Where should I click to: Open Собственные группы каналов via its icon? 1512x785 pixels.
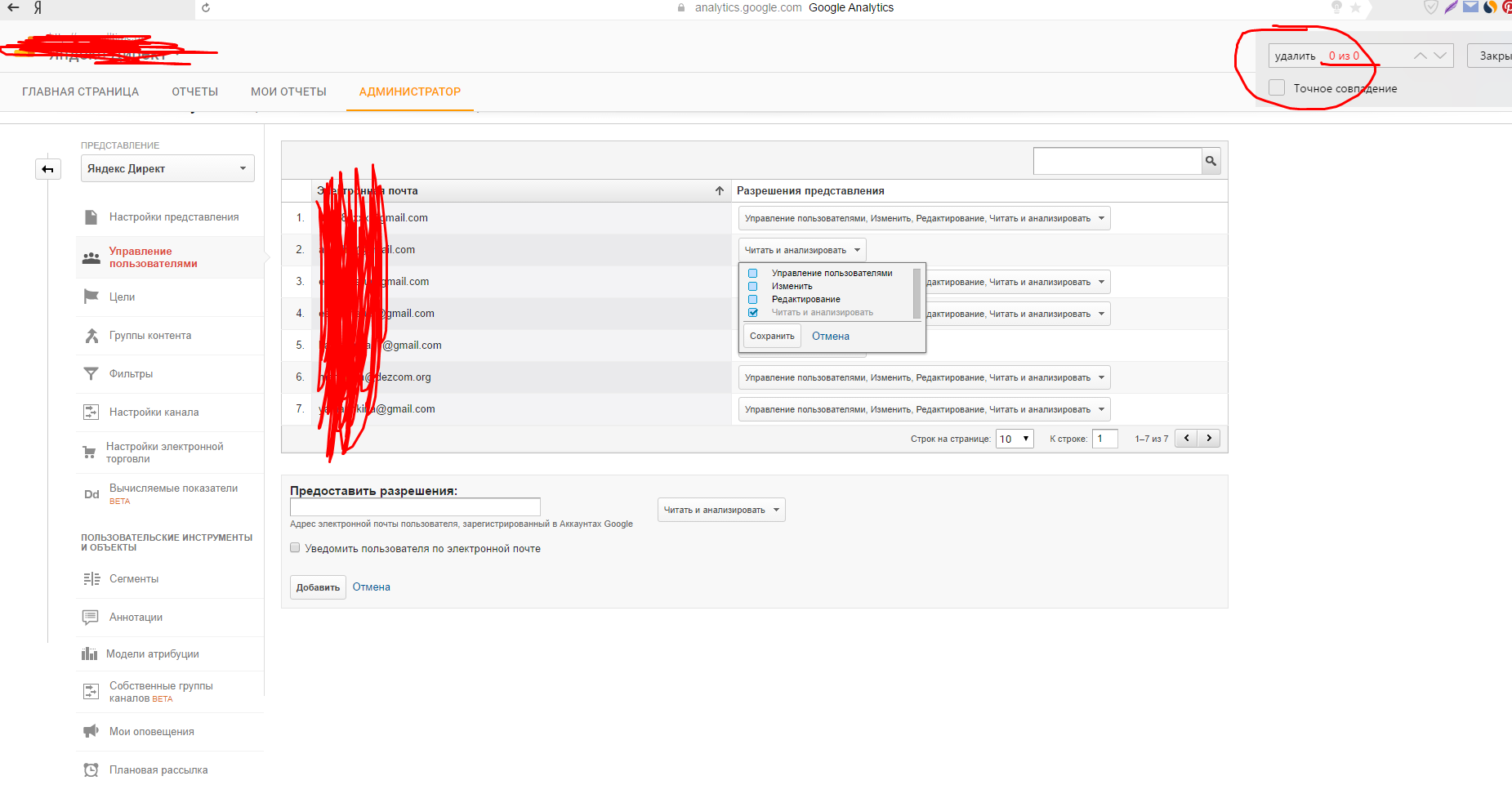point(91,692)
